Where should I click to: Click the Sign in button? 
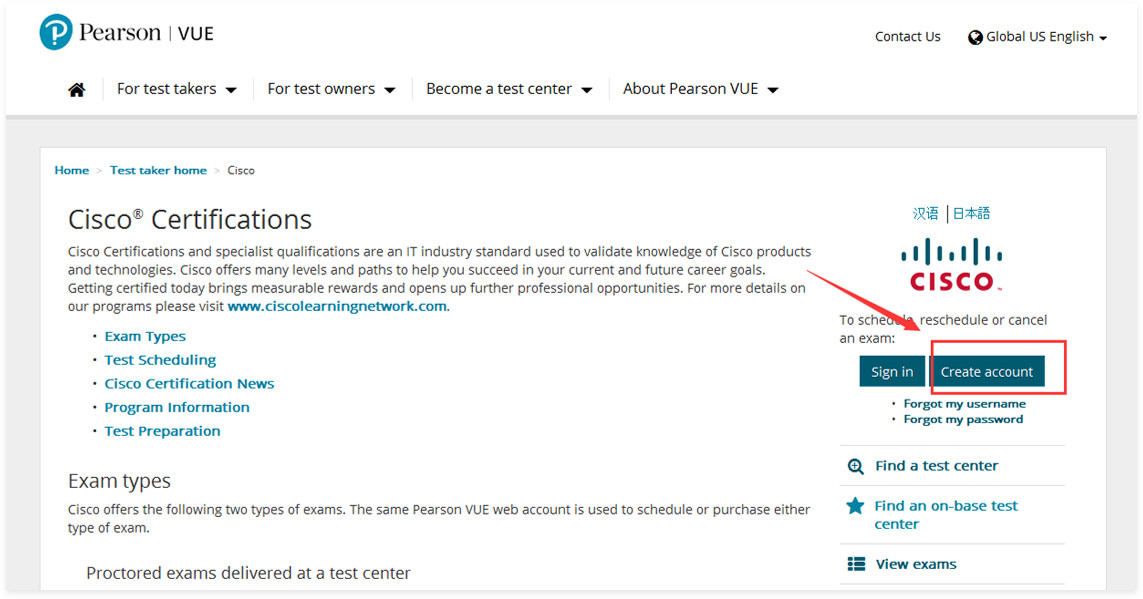pyautogui.click(x=892, y=372)
